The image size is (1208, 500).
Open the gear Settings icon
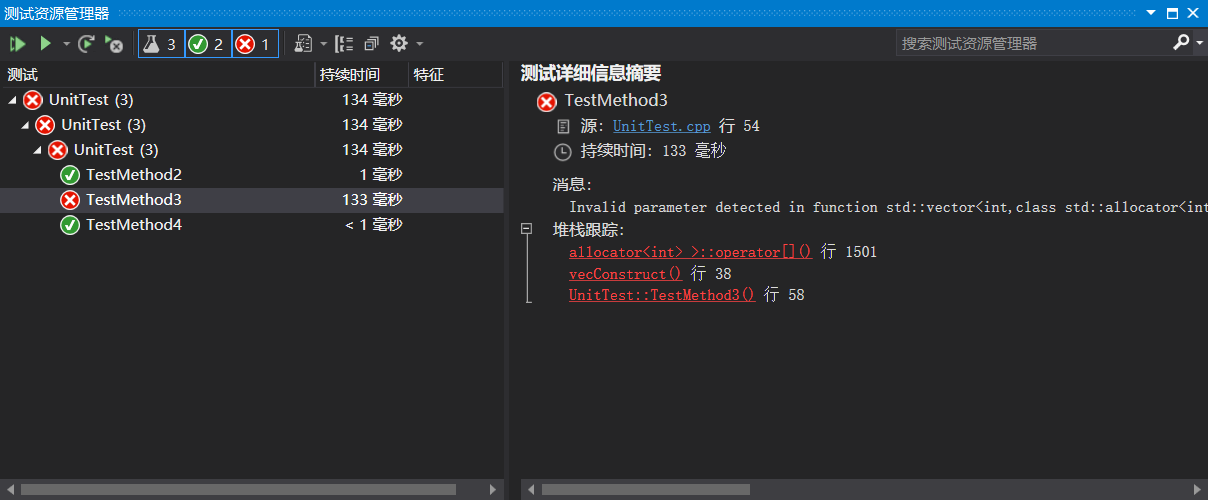[399, 44]
